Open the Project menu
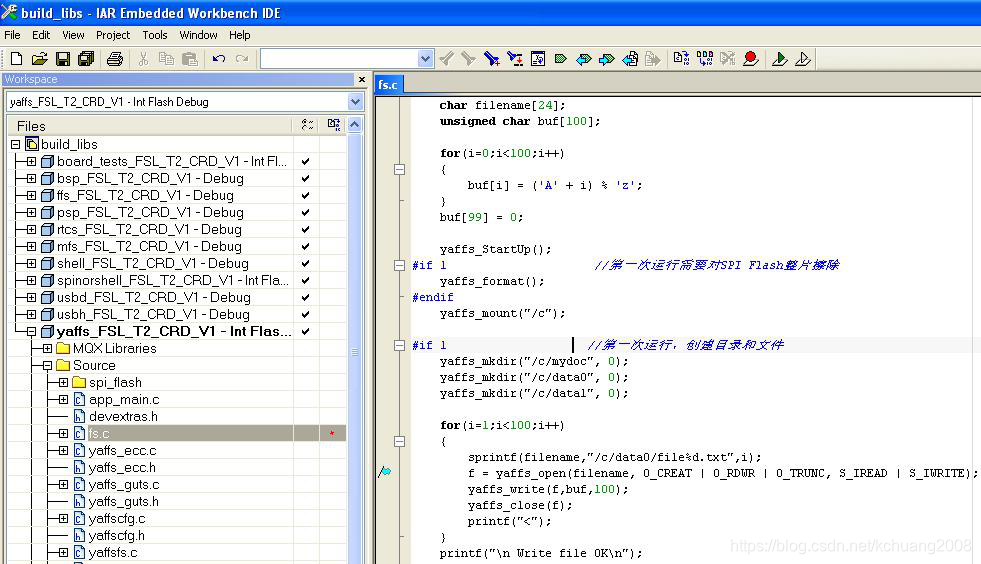981x564 pixels. click(113, 35)
